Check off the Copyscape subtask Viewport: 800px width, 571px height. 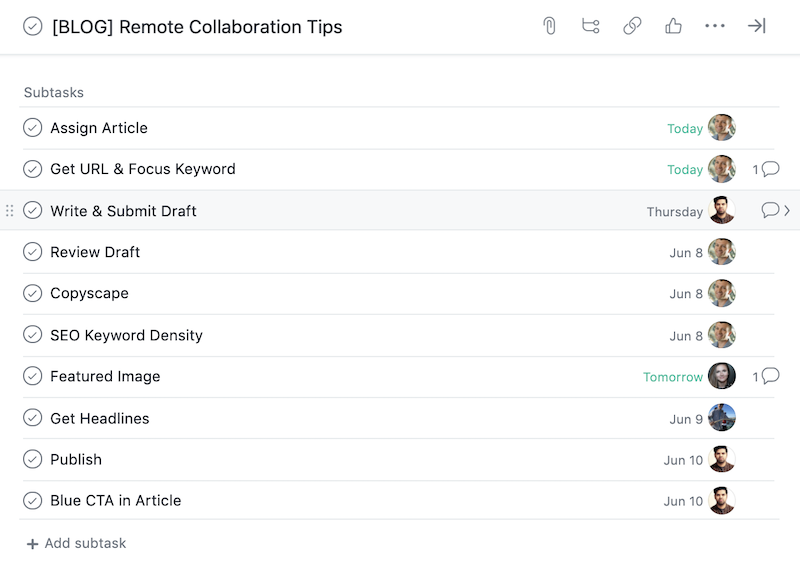pyautogui.click(x=33, y=293)
